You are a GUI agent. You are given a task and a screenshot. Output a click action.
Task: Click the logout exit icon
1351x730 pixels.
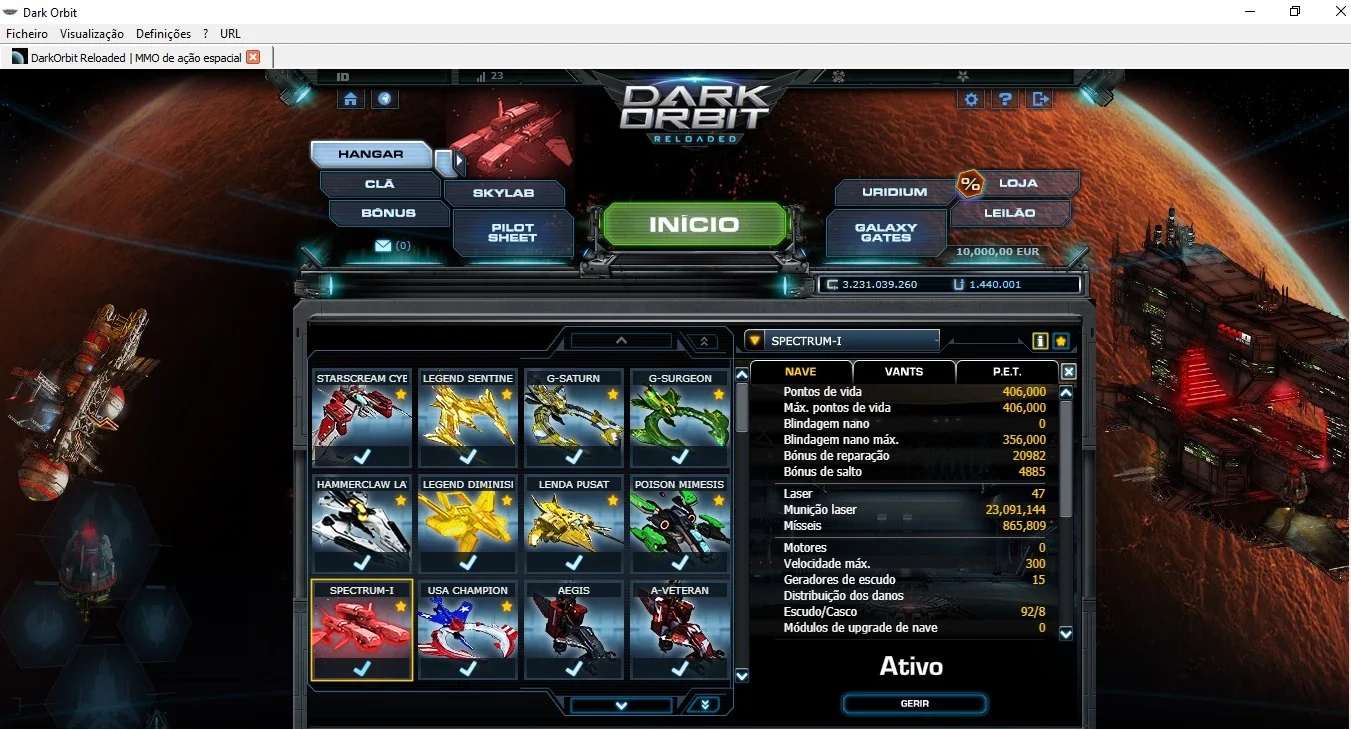pyautogui.click(x=1041, y=99)
